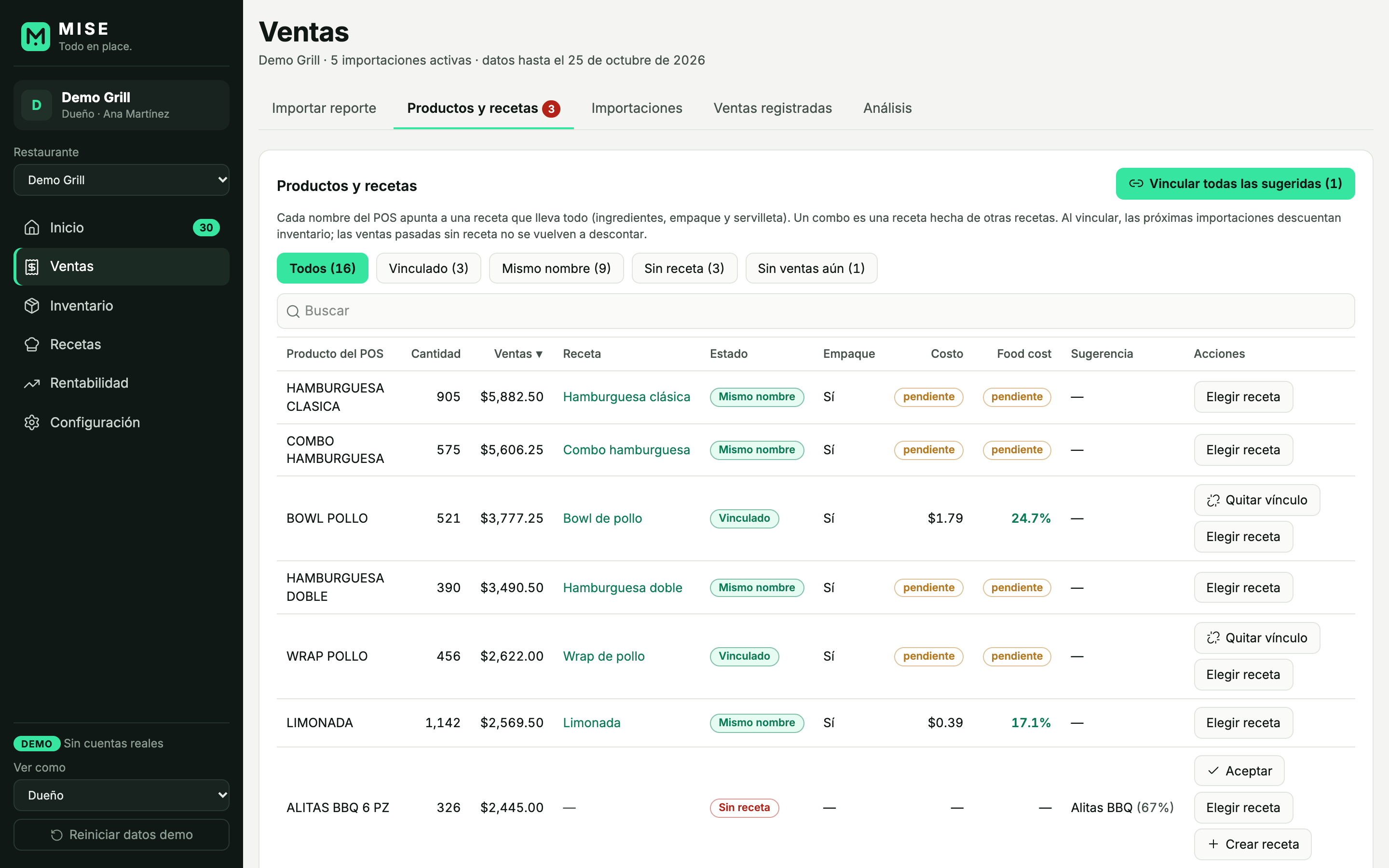This screenshot has width=1389, height=868.
Task: Filter by Vinculado (3)
Action: (x=428, y=269)
